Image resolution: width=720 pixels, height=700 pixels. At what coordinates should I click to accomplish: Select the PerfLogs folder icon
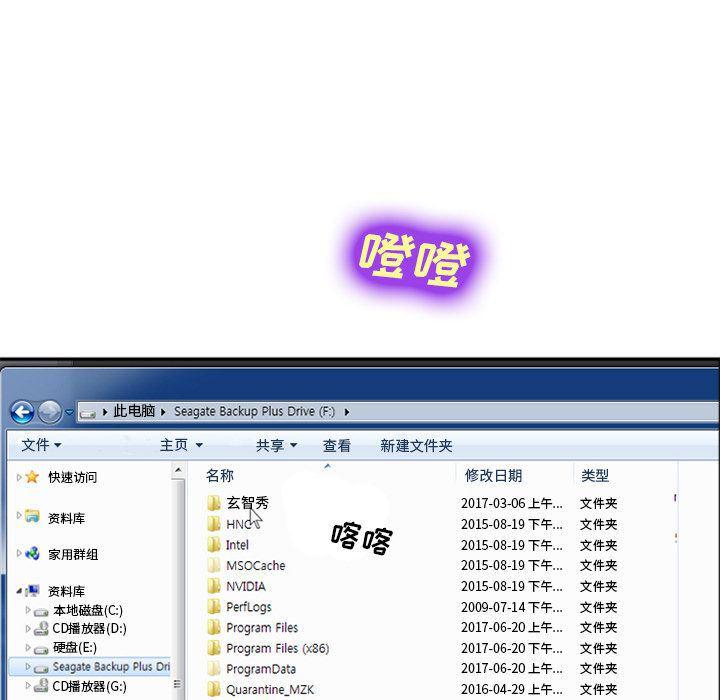[x=214, y=607]
